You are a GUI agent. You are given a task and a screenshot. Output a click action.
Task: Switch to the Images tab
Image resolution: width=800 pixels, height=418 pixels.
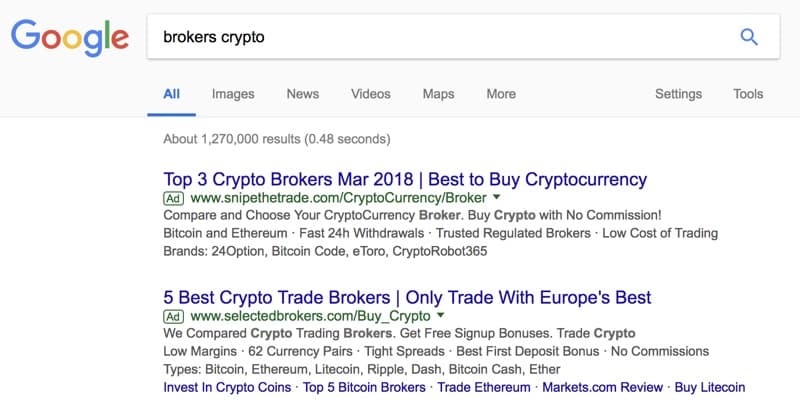click(x=233, y=94)
